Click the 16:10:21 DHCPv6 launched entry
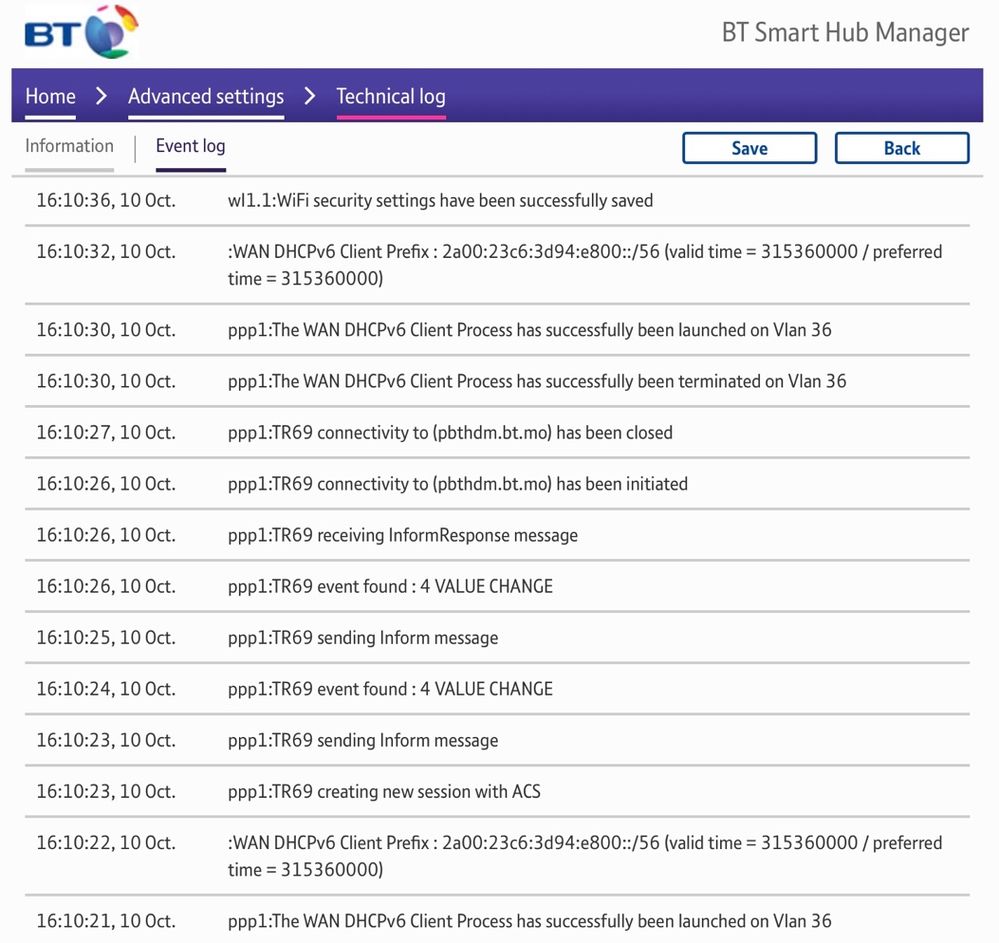The height and width of the screenshot is (943, 999). click(x=529, y=920)
